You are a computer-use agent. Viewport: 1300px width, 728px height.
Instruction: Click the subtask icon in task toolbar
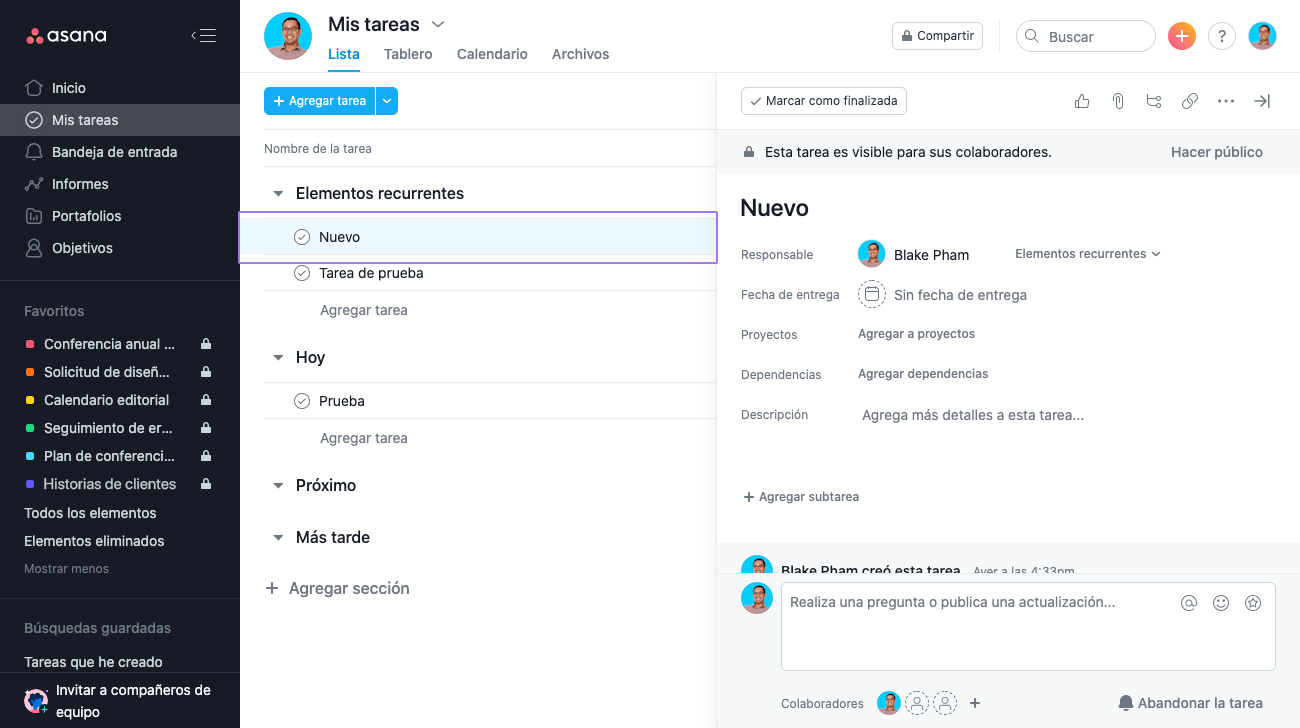(x=1154, y=101)
